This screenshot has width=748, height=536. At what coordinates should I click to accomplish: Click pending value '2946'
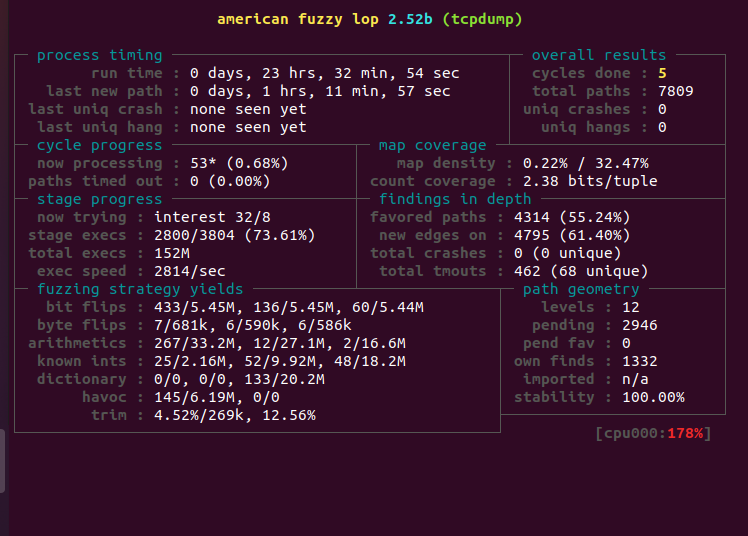tap(640, 325)
